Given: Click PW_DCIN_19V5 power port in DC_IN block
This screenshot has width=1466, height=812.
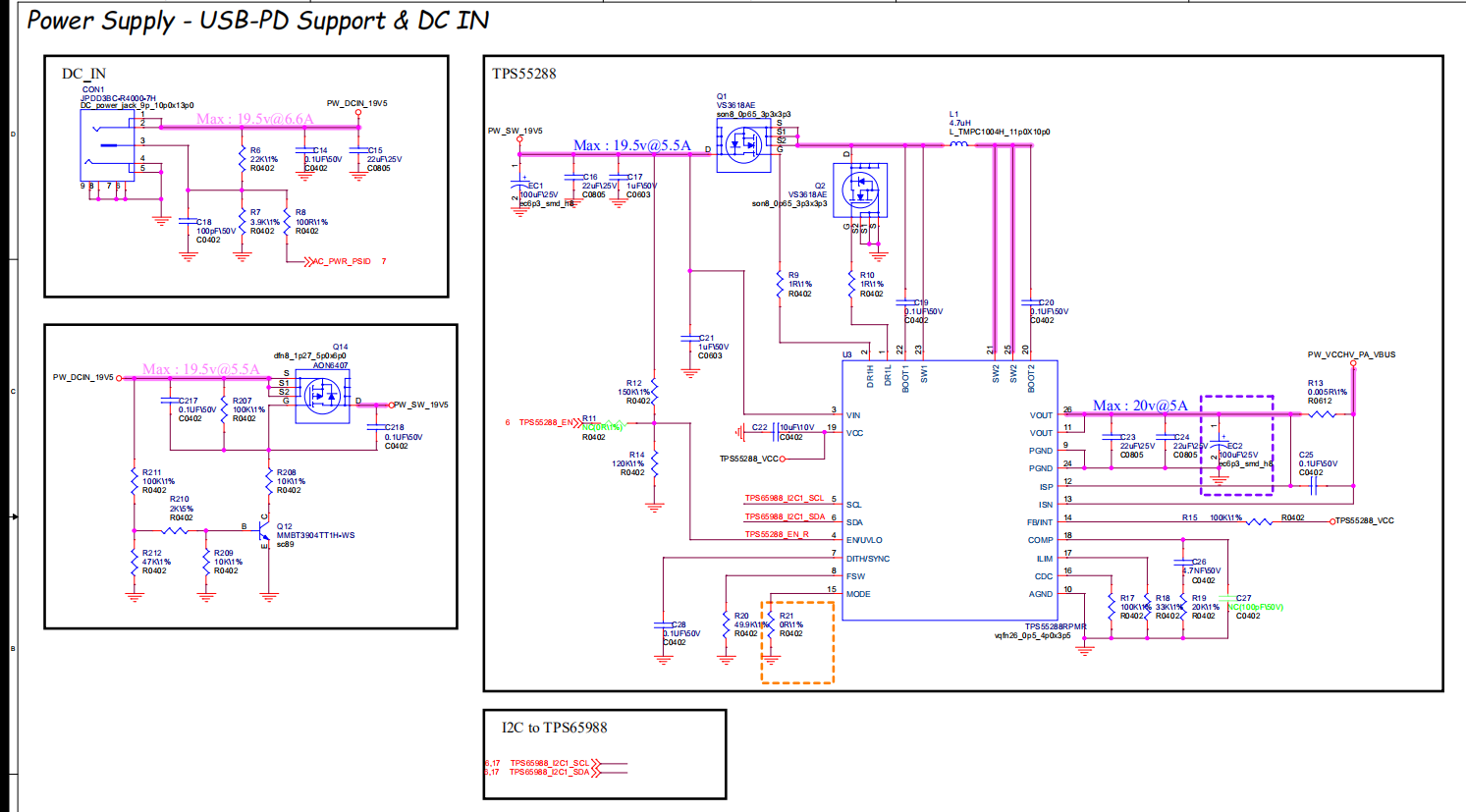Looking at the screenshot, I should (x=357, y=112).
